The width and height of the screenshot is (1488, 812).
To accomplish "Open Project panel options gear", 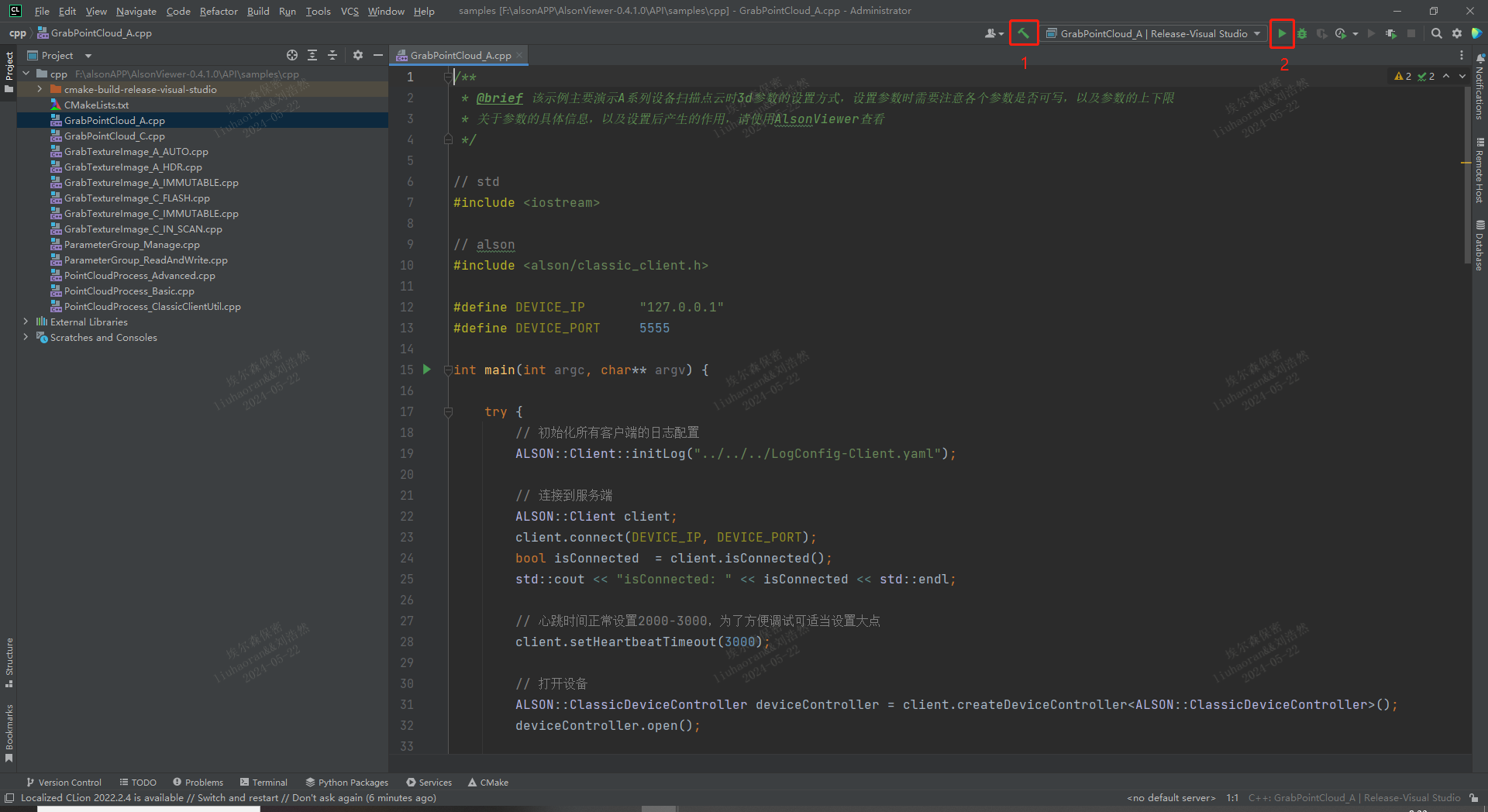I will 357,55.
